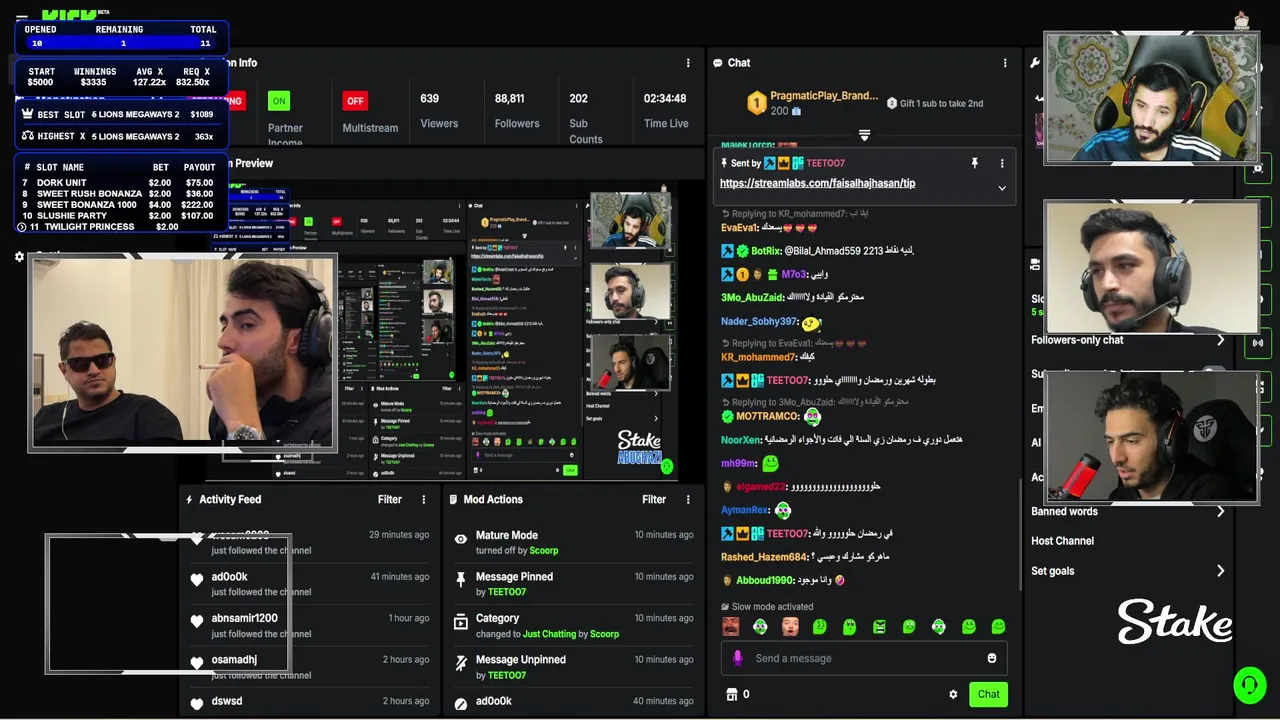This screenshot has height=720, width=1280.
Task: Open Activity Feed three-dot menu
Action: 423,499
